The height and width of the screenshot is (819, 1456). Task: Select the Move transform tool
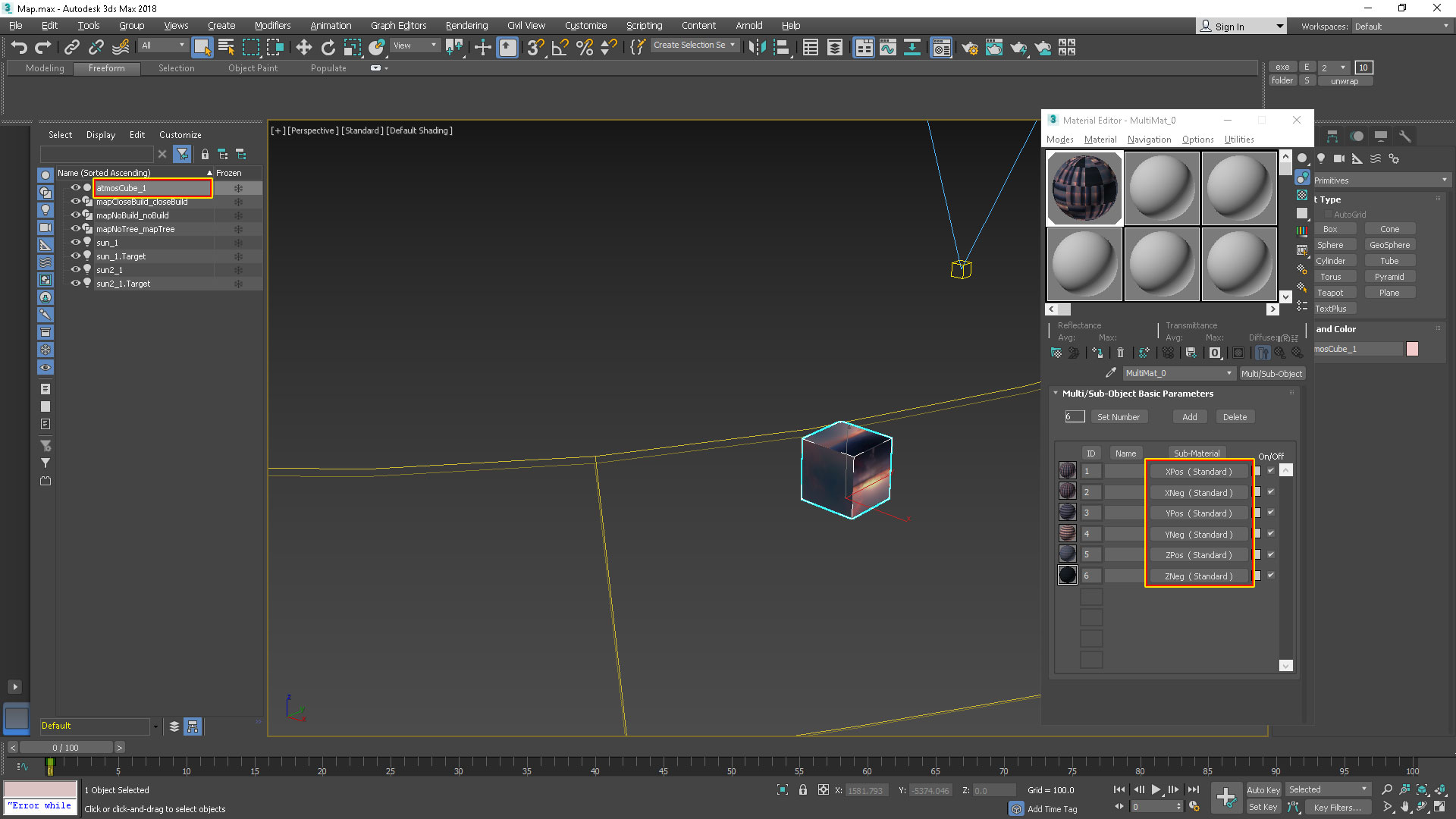[x=303, y=48]
